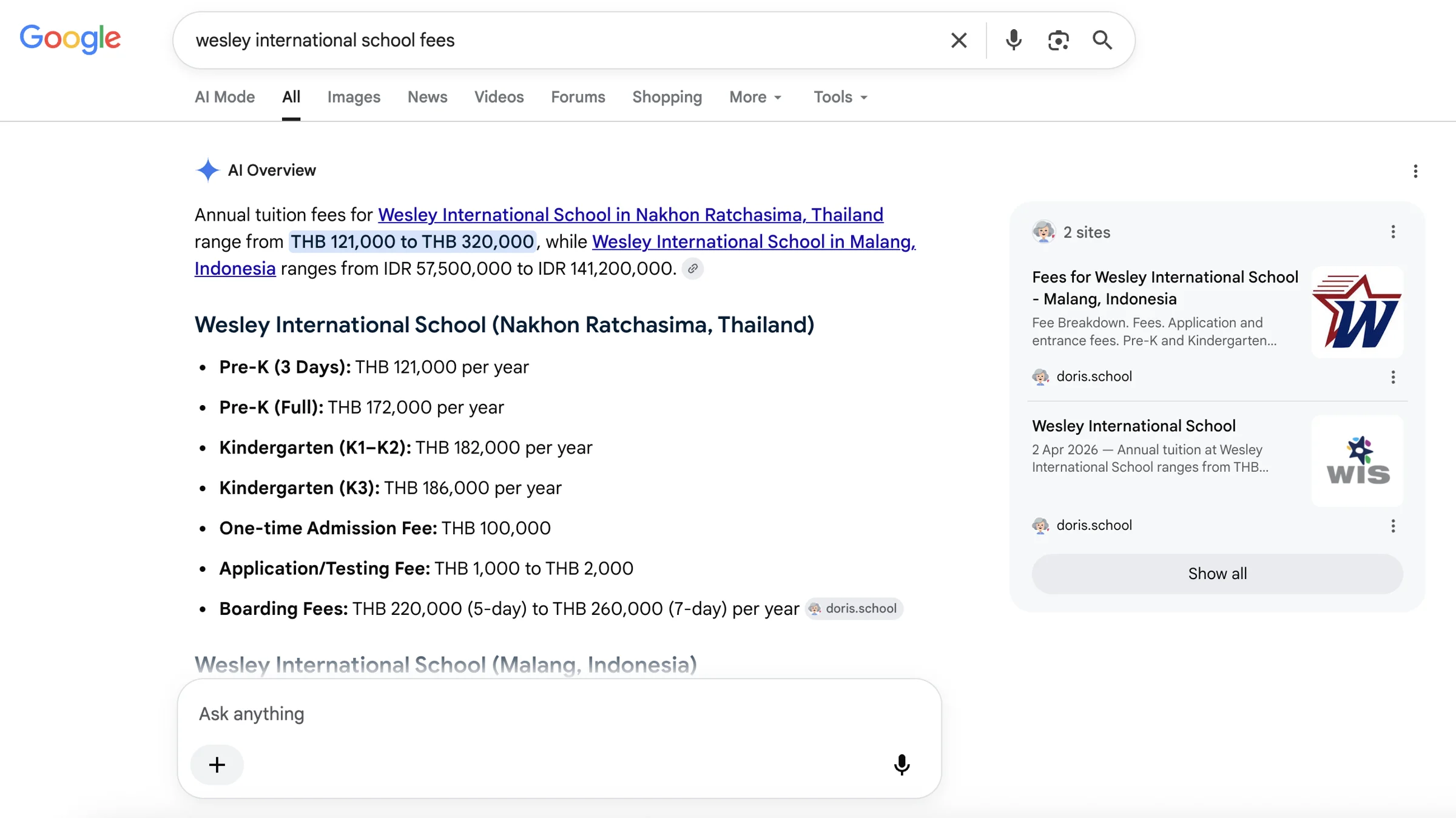Image resolution: width=1456 pixels, height=818 pixels.
Task: Click the Pre-K (Full) THB 172,000 line
Action: [362, 407]
